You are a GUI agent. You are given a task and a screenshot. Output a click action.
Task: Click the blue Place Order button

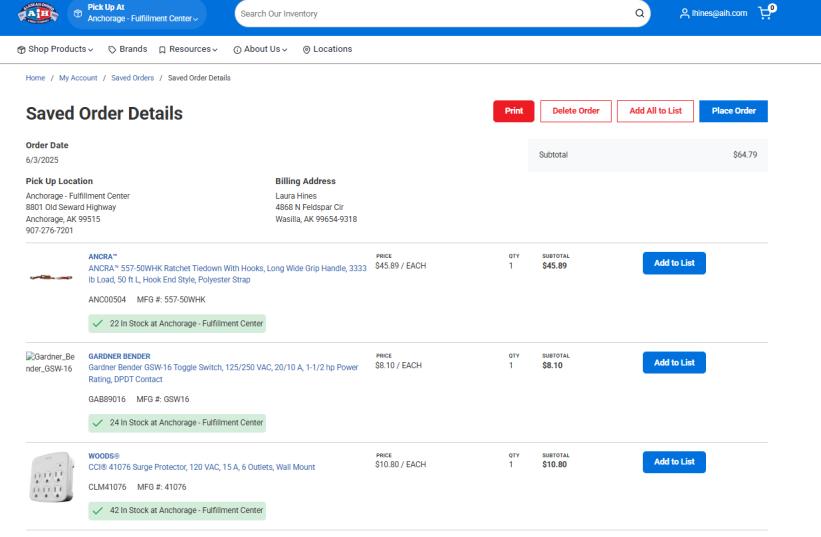point(733,111)
